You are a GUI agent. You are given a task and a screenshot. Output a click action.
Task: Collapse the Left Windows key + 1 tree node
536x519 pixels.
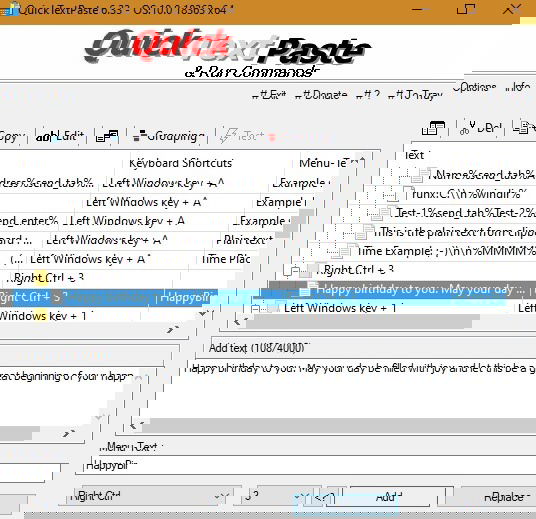(255, 309)
